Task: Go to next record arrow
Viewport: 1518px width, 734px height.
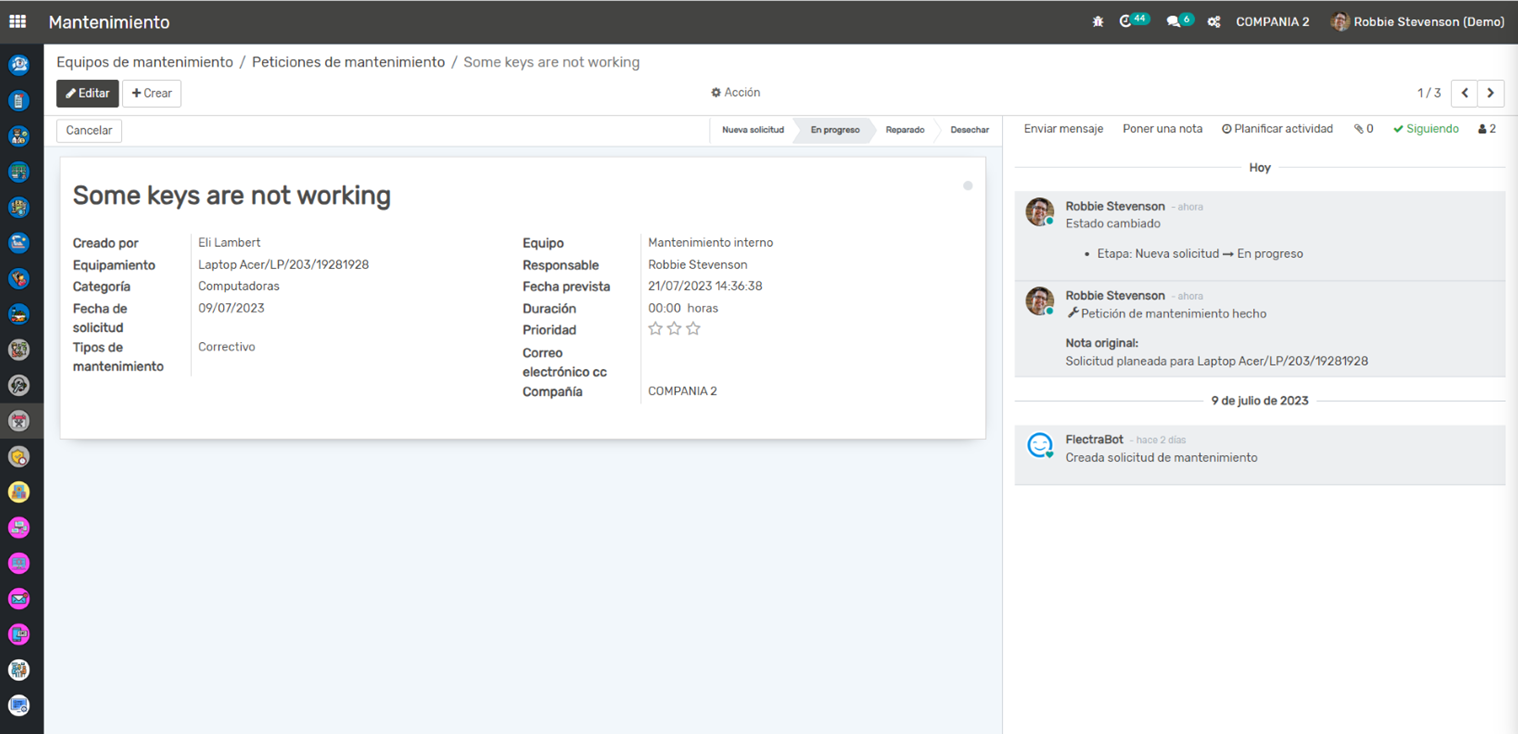Action: pyautogui.click(x=1490, y=93)
